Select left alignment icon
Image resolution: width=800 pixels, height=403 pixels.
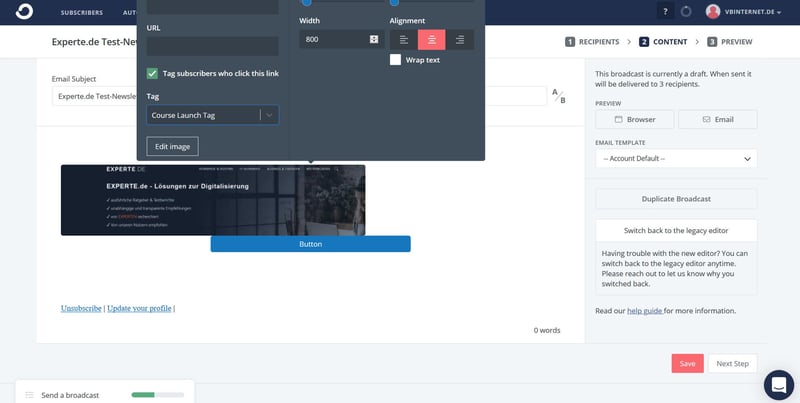click(404, 40)
